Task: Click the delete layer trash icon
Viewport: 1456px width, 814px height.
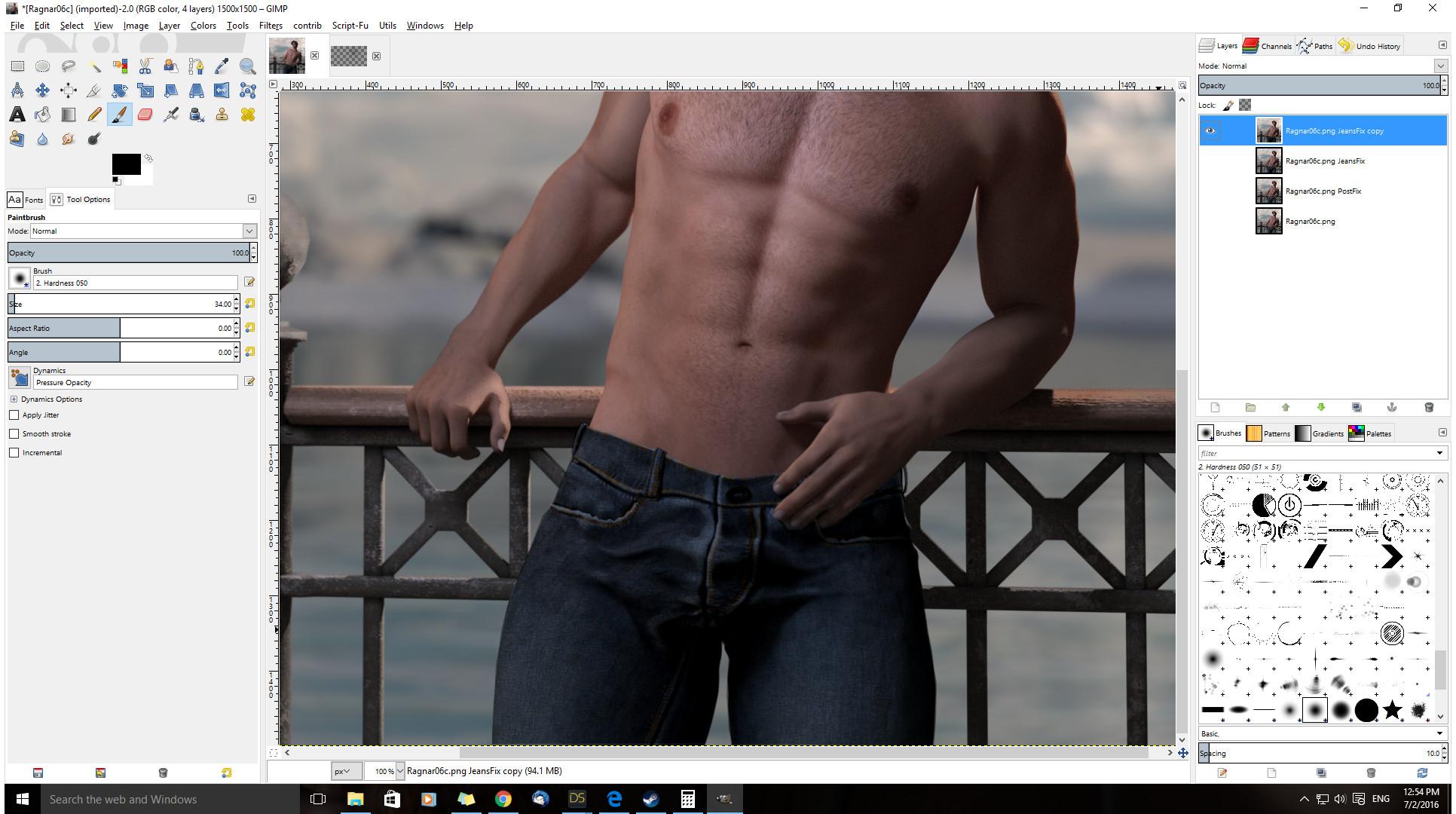Action: pos(1428,408)
